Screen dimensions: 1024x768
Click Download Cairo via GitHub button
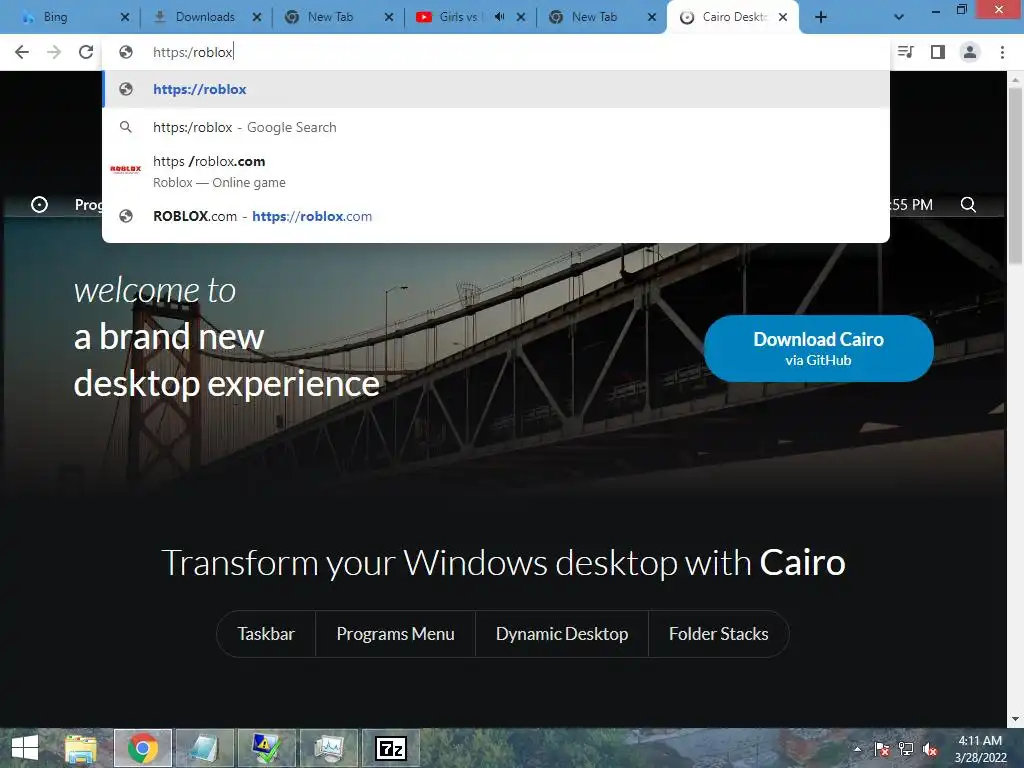click(x=818, y=348)
